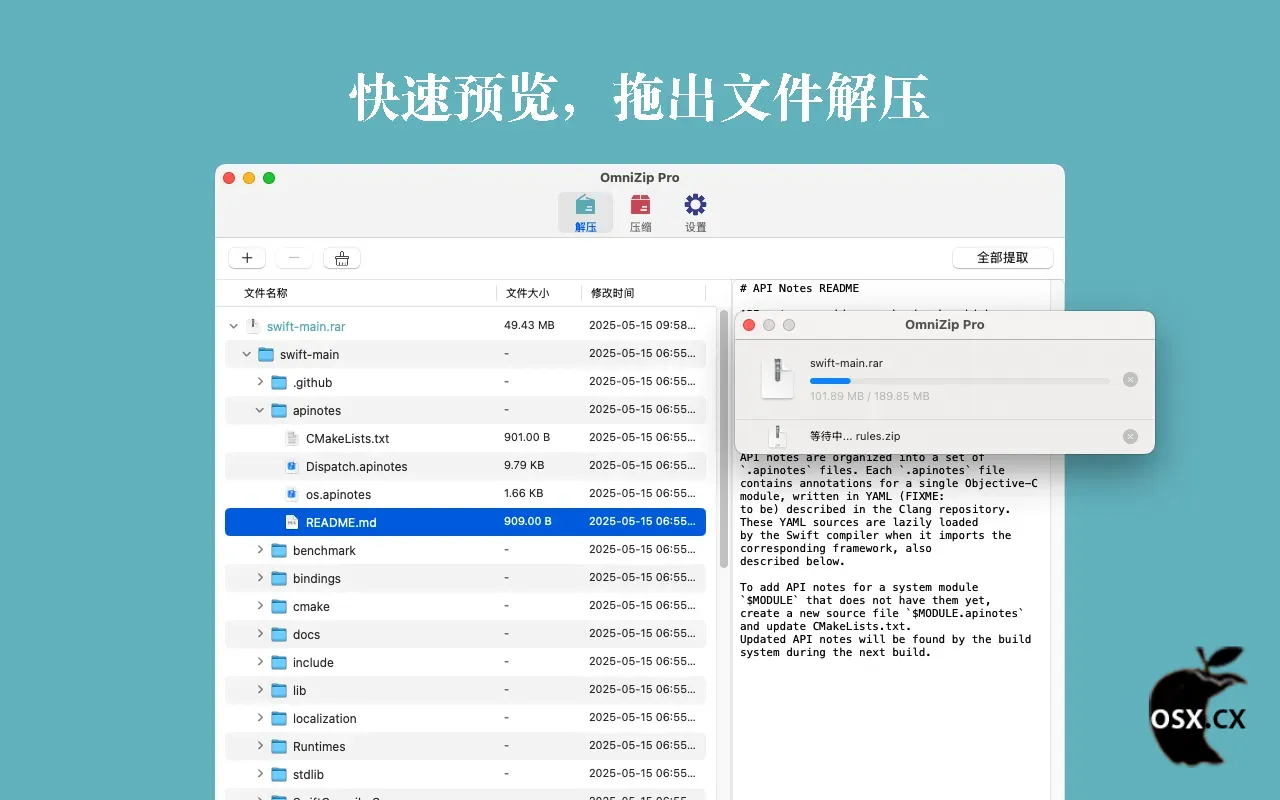
Task: Click the CMakeLists.txt file name
Action: pyautogui.click(x=348, y=438)
